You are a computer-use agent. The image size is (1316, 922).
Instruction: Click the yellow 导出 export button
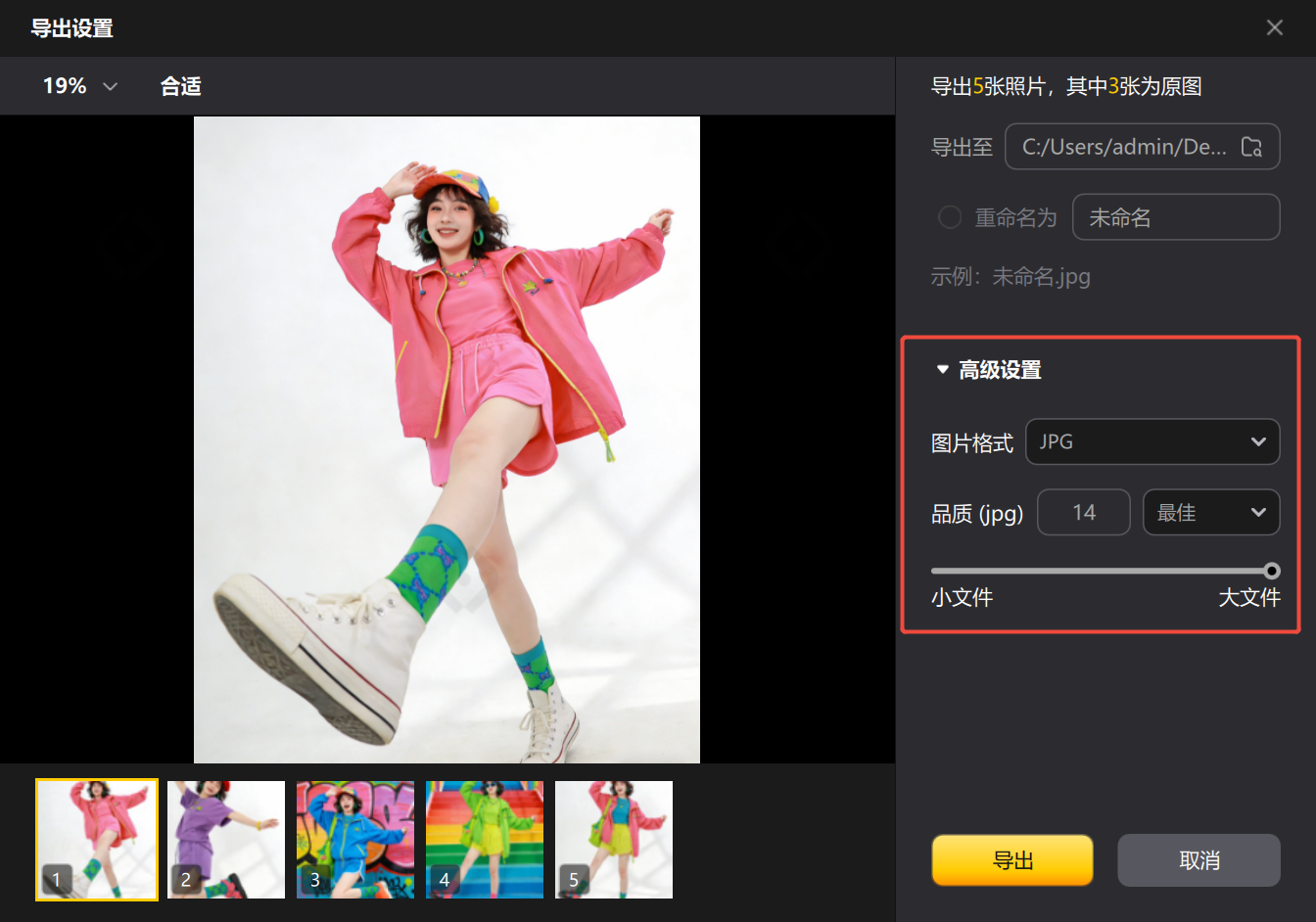1011,860
